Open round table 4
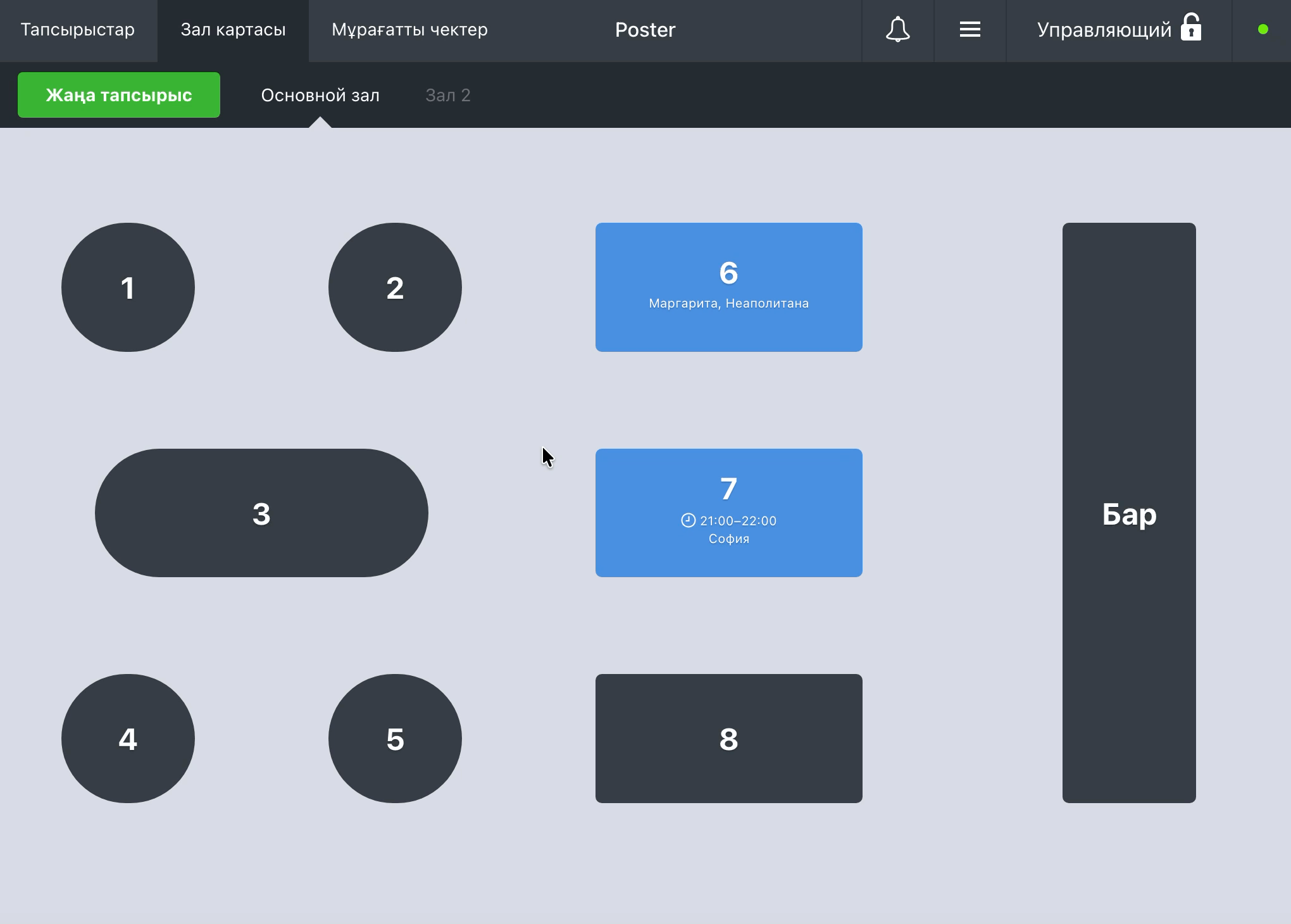Viewport: 1291px width, 924px height. (128, 739)
